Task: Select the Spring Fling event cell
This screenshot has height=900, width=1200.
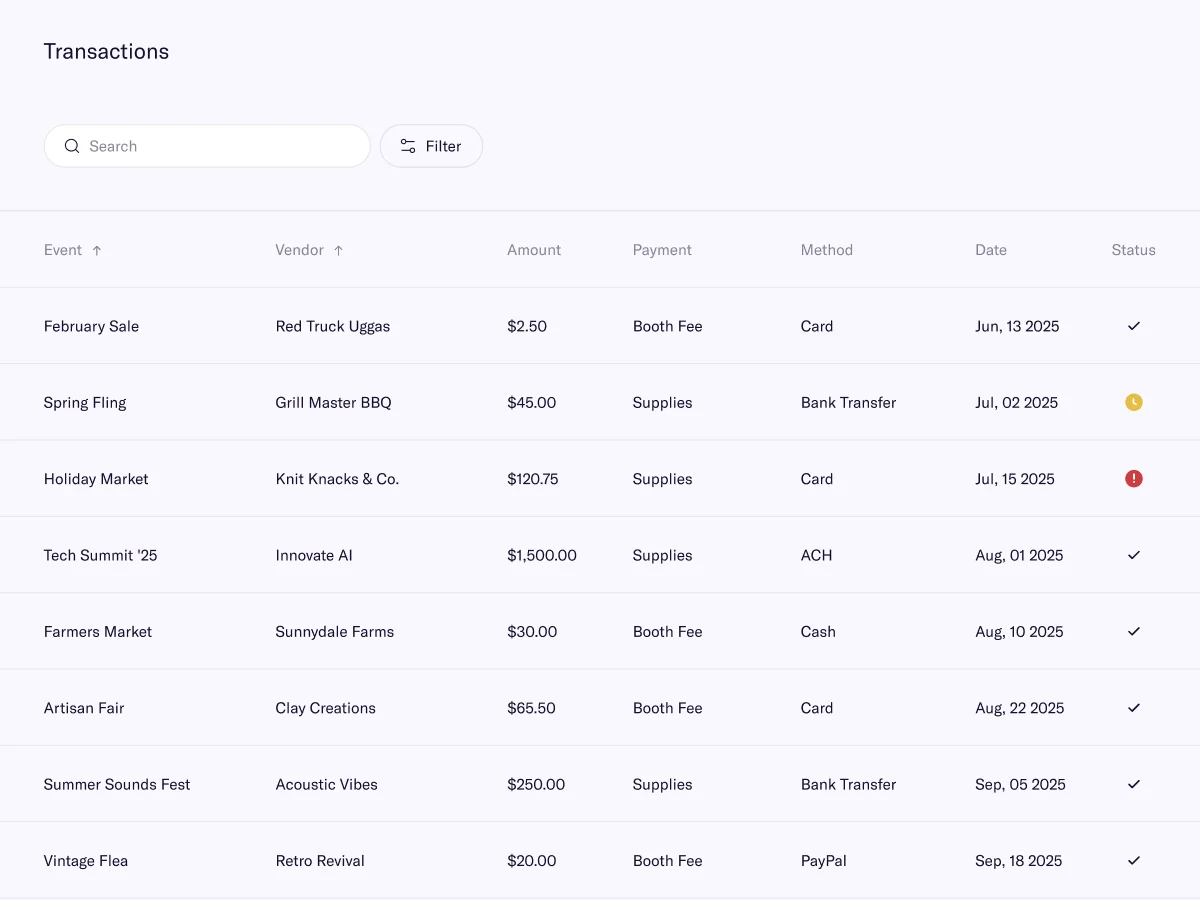Action: [x=85, y=403]
